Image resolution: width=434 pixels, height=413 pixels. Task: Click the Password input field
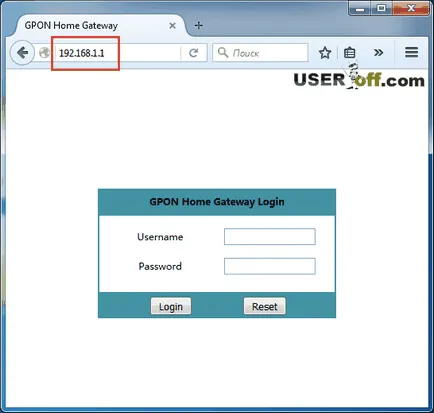pyautogui.click(x=270, y=266)
